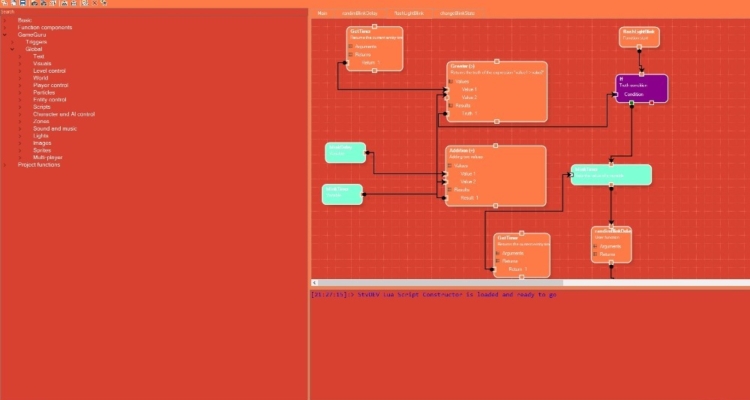Click the Value 1 input pin of Addition node

(445, 174)
